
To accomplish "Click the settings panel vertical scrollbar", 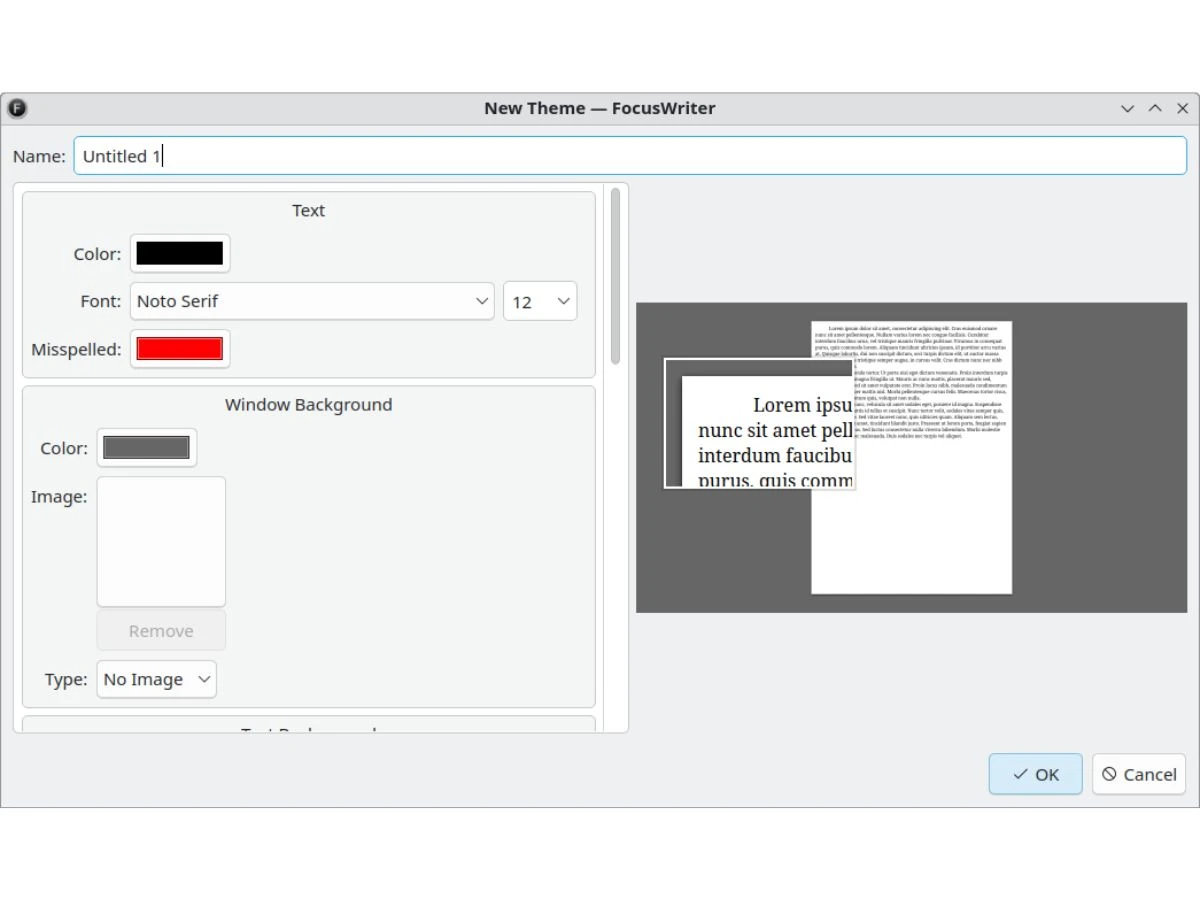I will (x=615, y=277).
